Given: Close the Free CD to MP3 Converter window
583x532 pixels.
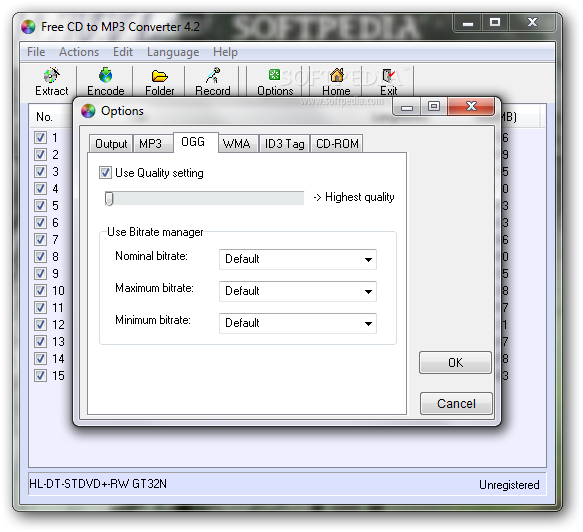Looking at the screenshot, I should pyautogui.click(x=532, y=22).
